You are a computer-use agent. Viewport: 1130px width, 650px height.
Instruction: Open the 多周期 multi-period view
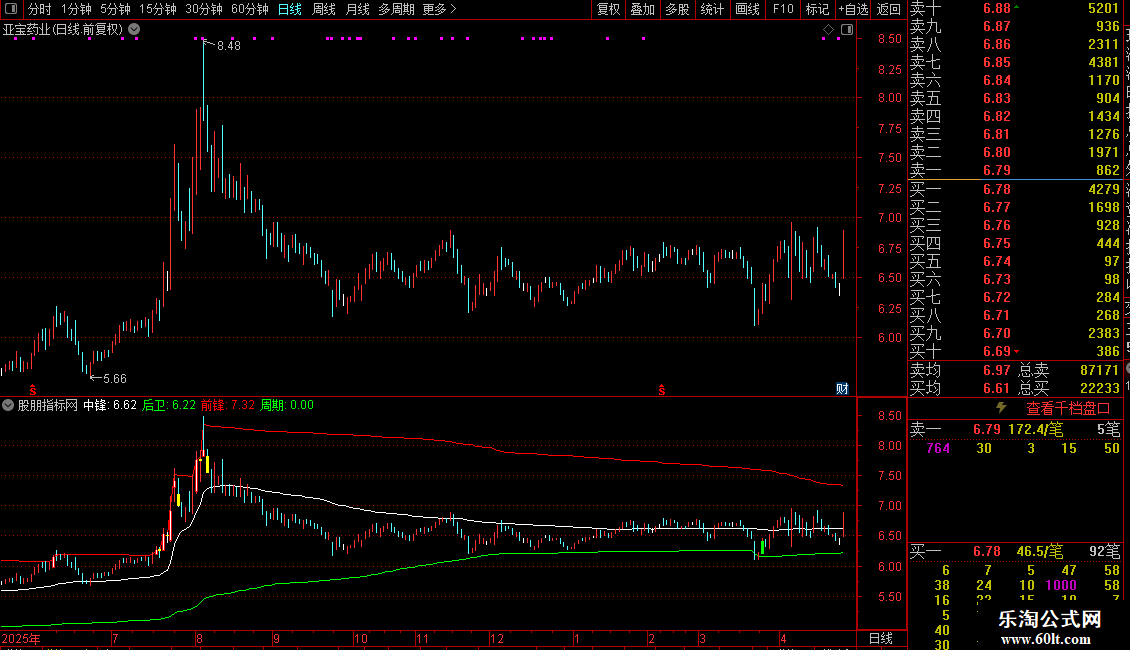coord(396,9)
